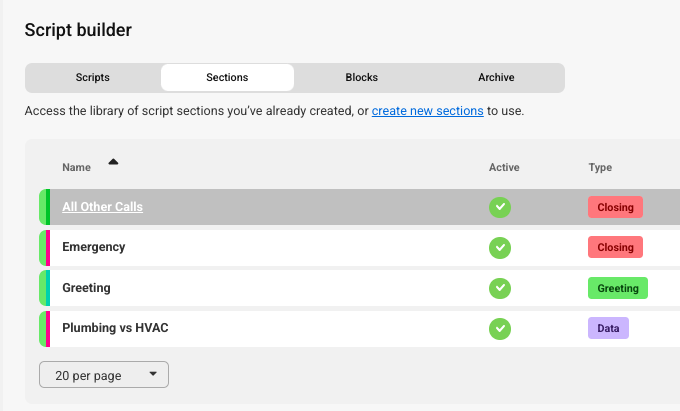The height and width of the screenshot is (411, 680).
Task: Select the Sections tab
Action: pos(227,77)
